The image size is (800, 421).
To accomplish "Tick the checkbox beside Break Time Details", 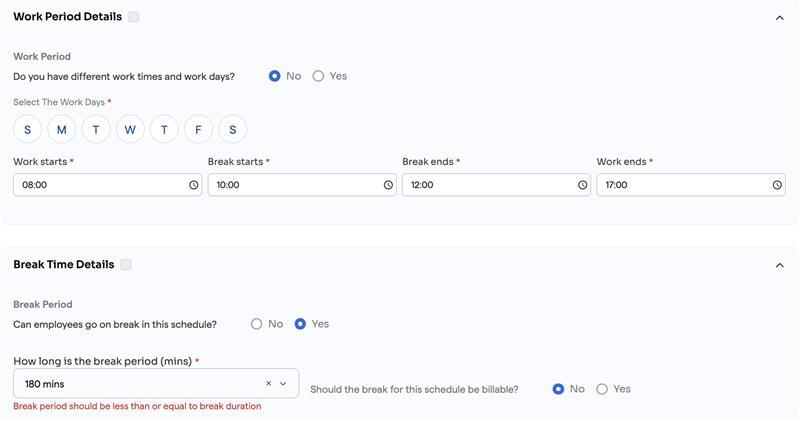I will coord(126,265).
